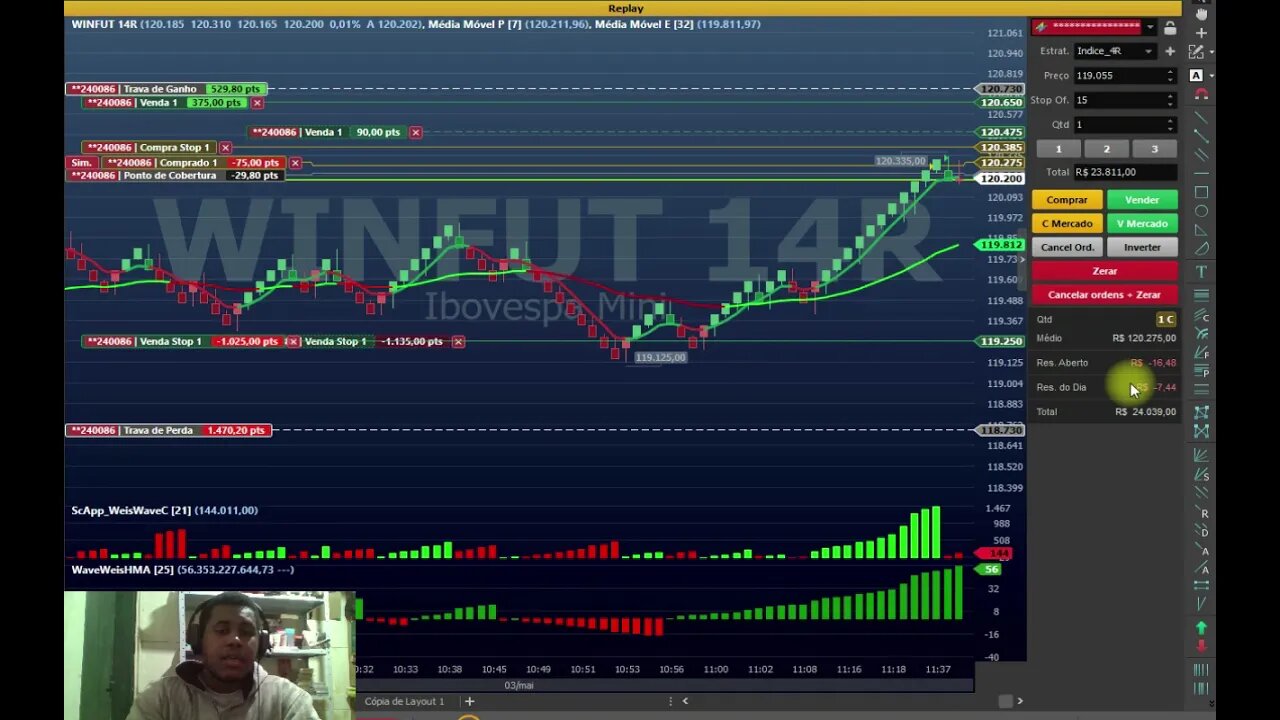The image size is (1280, 720).
Task: Click the '1 C' position quantity badge
Action: click(x=1166, y=319)
